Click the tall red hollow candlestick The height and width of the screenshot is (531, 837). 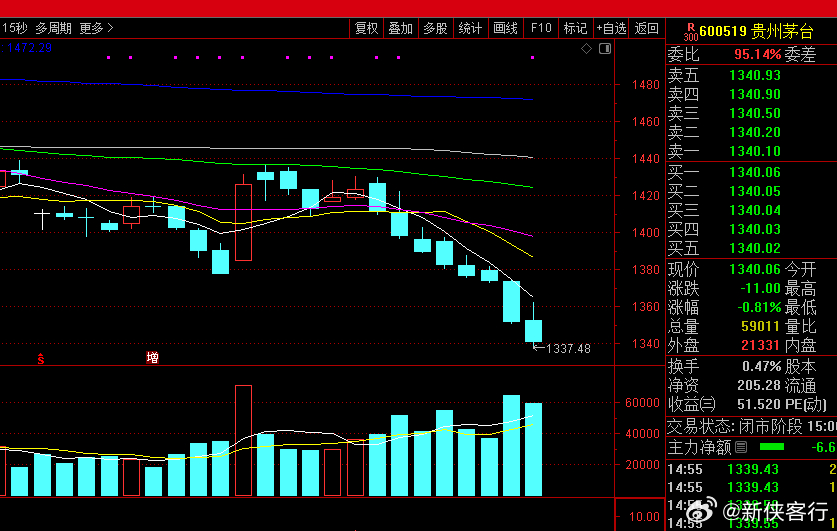243,222
